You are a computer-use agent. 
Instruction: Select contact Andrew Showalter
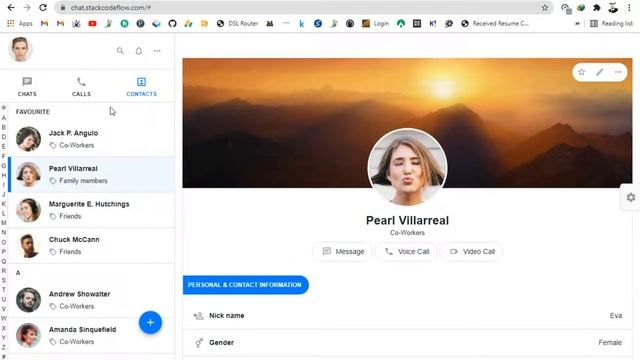click(91, 300)
